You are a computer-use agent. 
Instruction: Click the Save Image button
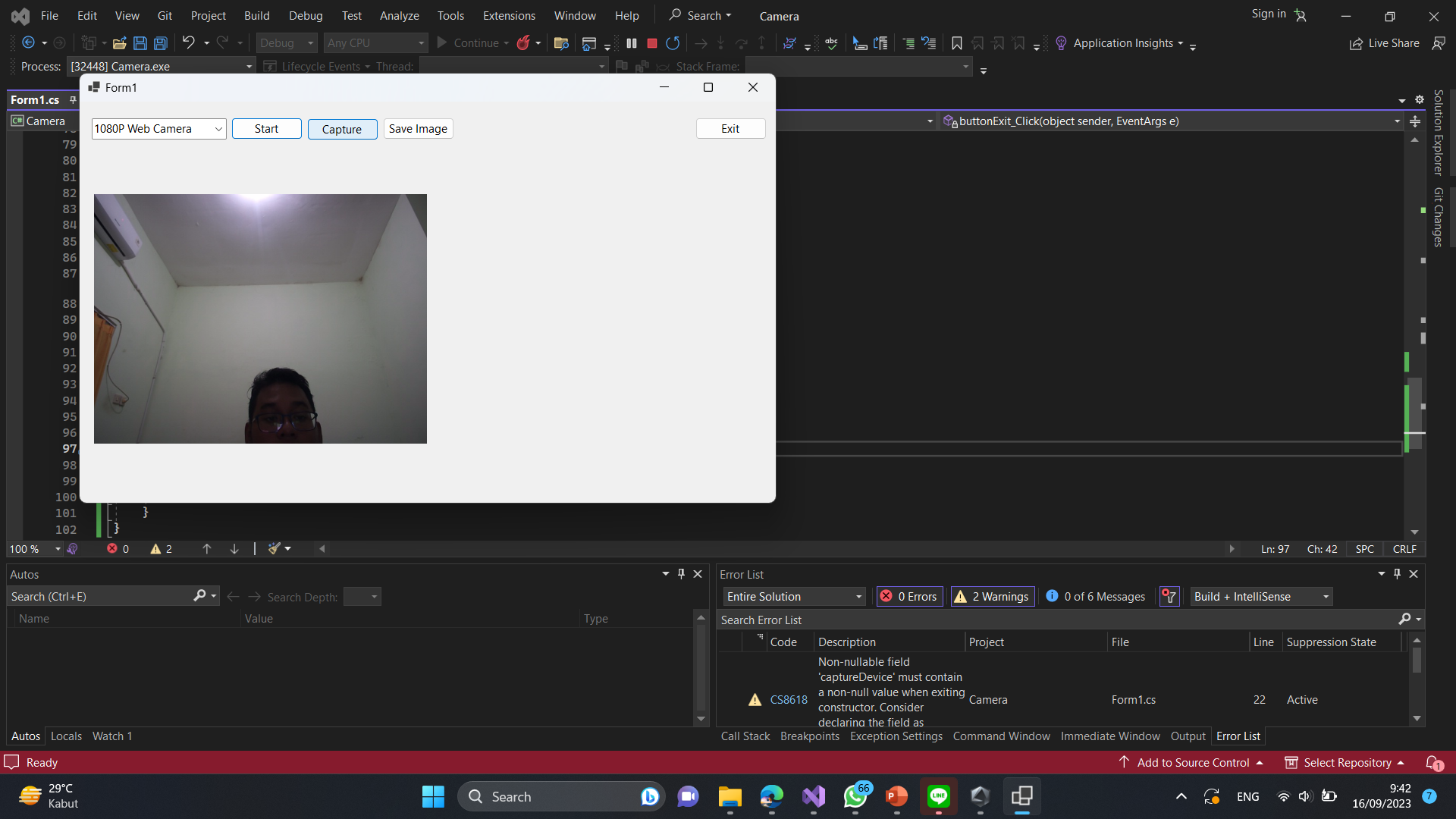tap(418, 129)
